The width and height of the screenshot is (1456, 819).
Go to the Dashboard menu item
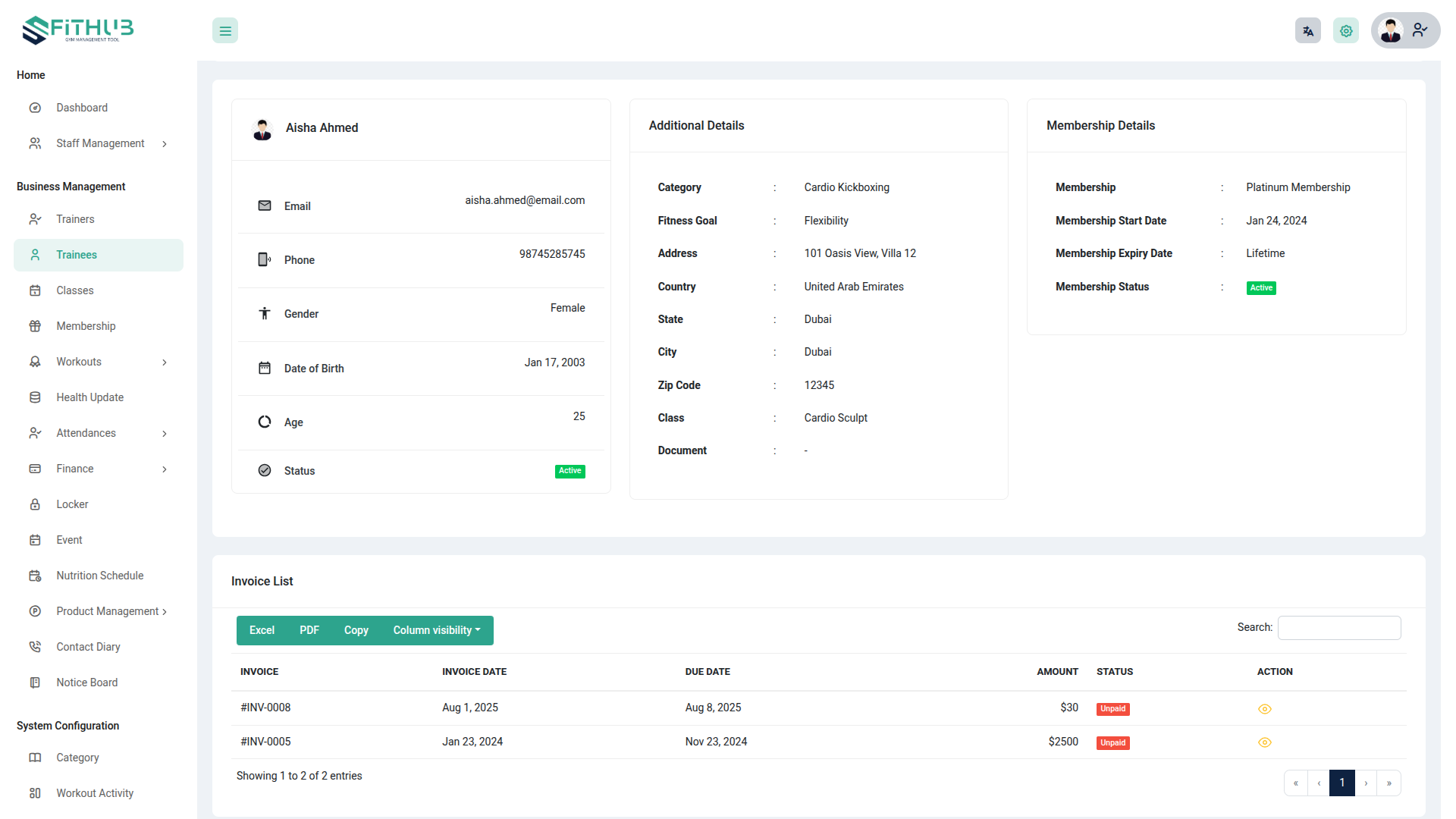[82, 108]
